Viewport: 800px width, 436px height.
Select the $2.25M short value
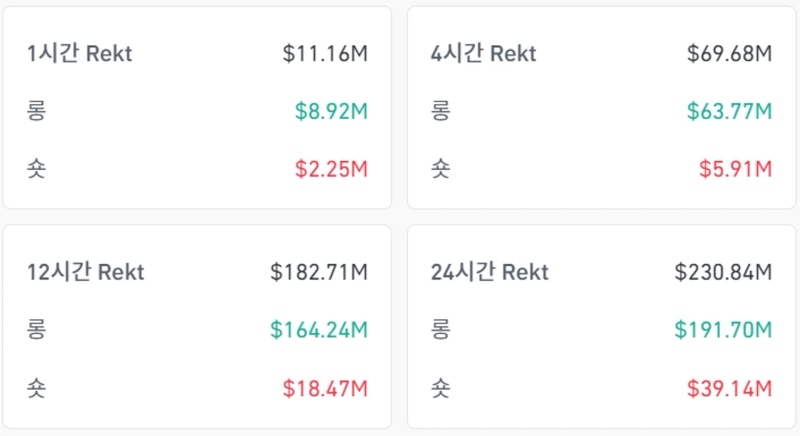coord(331,169)
